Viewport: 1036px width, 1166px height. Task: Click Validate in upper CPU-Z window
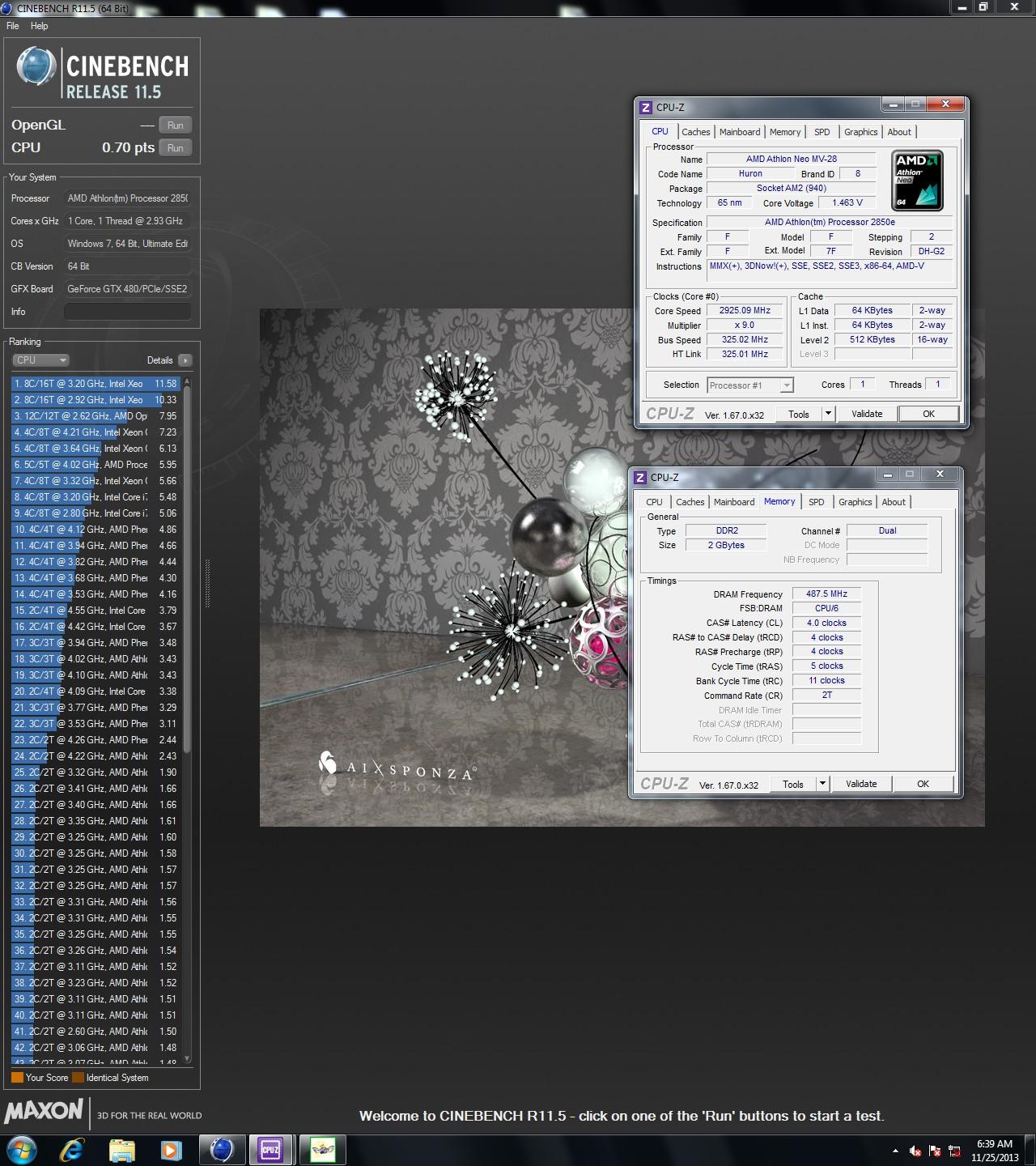click(867, 414)
